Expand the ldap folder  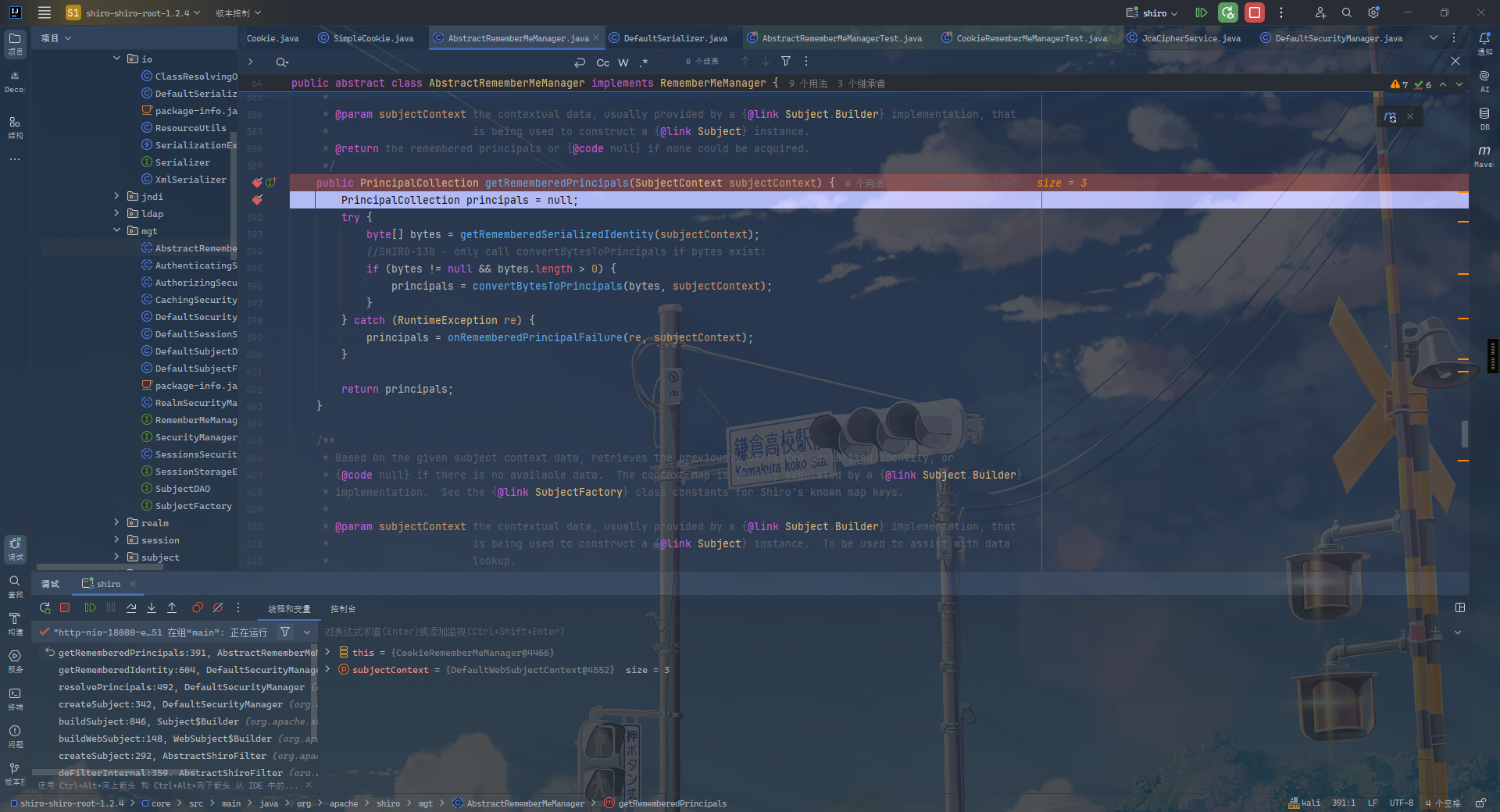coord(116,213)
